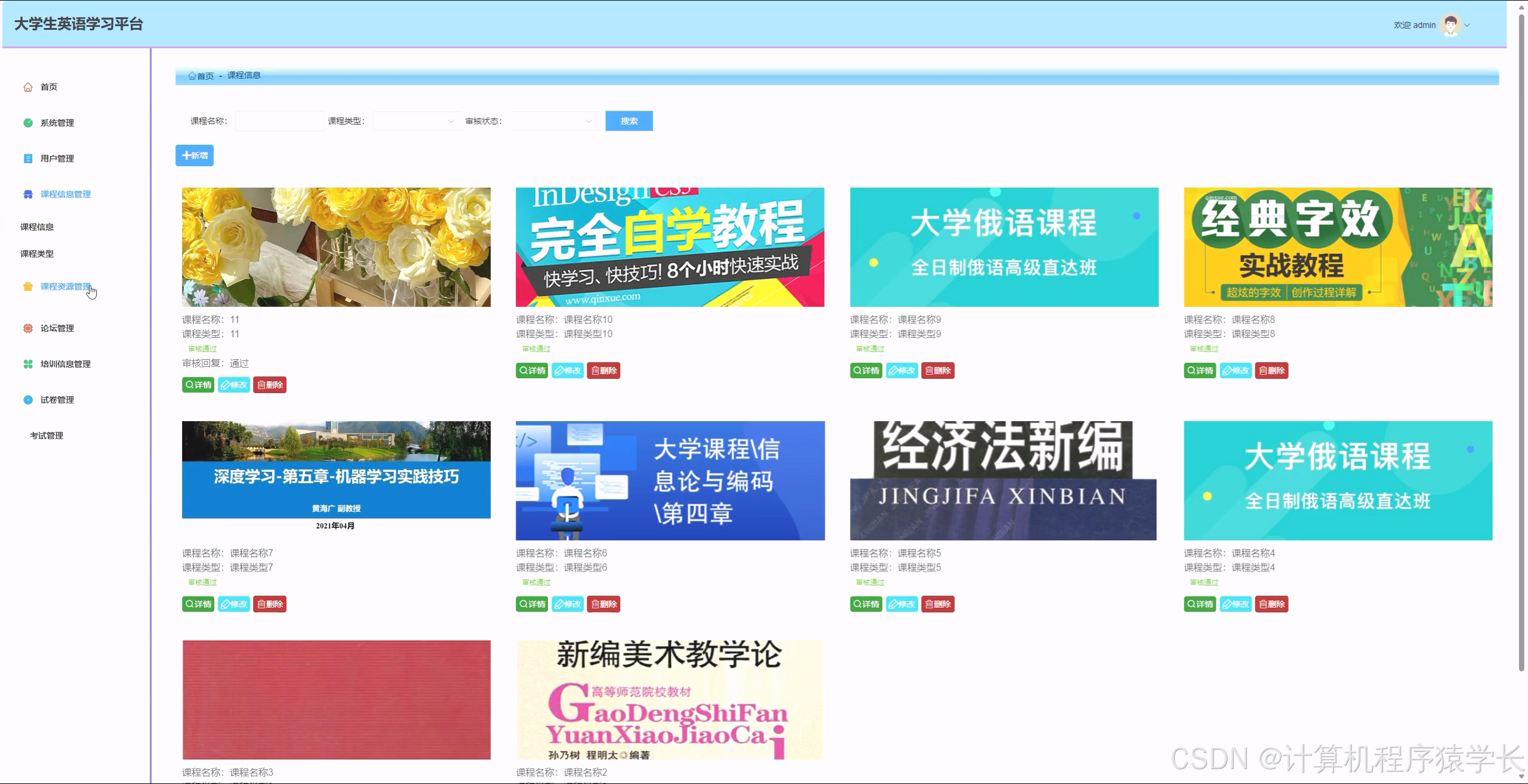Image resolution: width=1528 pixels, height=784 pixels.
Task: Open 用户管理 via its user icon
Action: [x=27, y=158]
